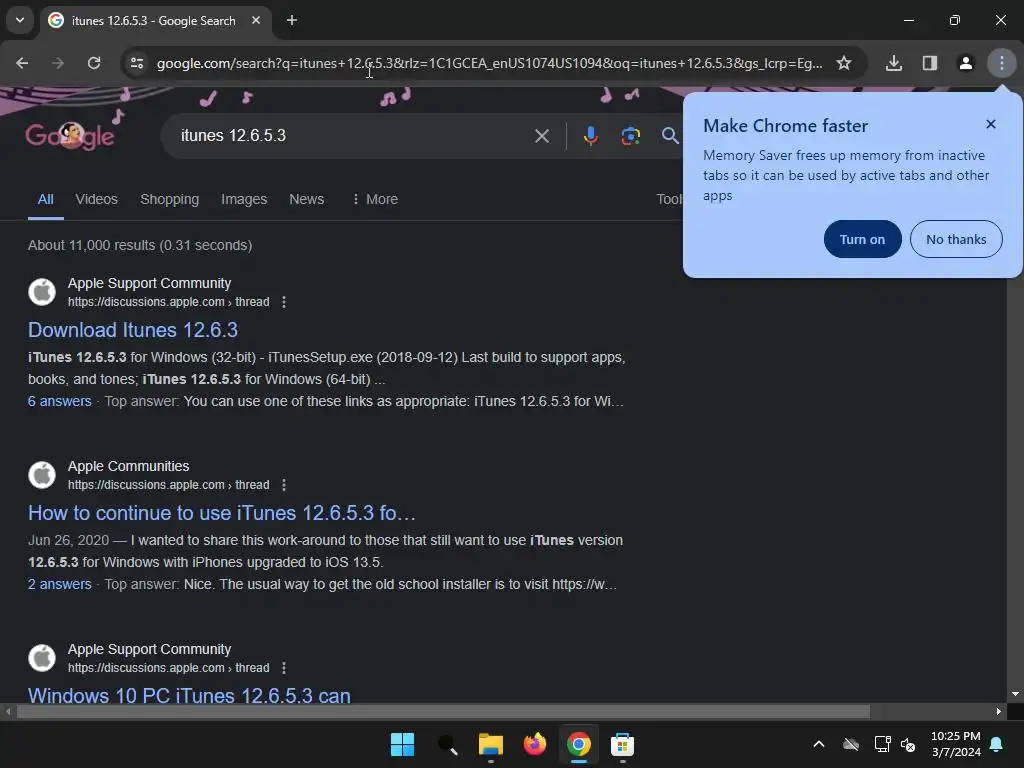Image resolution: width=1024 pixels, height=768 pixels.
Task: Open options menu for Apple Communities result
Action: 283,485
